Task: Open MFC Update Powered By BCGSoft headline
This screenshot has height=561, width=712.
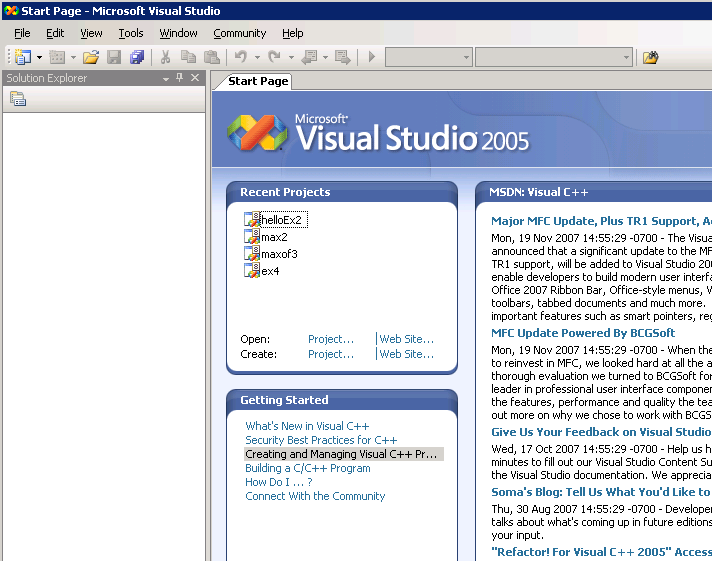Action: point(583,333)
